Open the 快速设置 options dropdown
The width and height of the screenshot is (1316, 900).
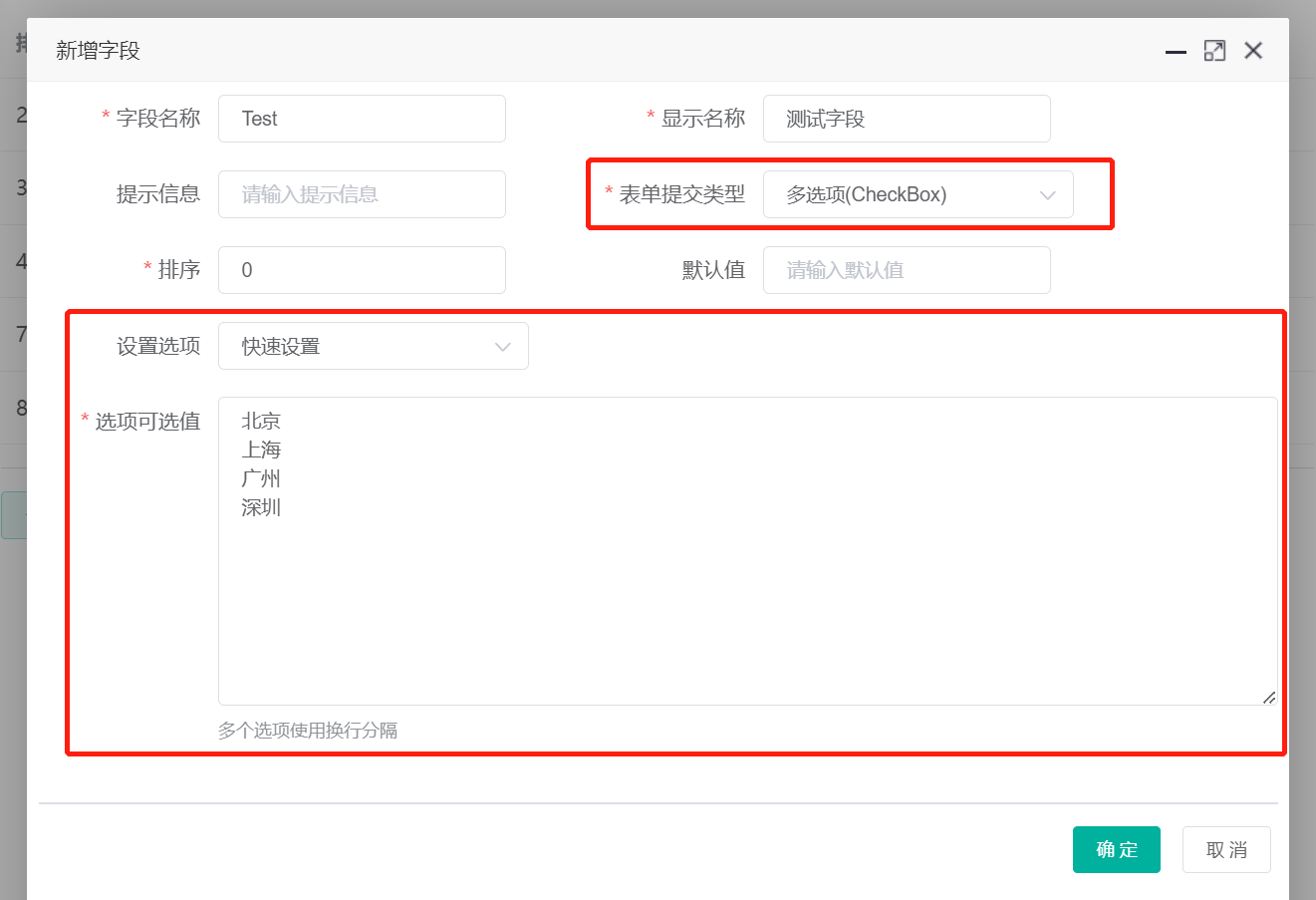pos(374,346)
